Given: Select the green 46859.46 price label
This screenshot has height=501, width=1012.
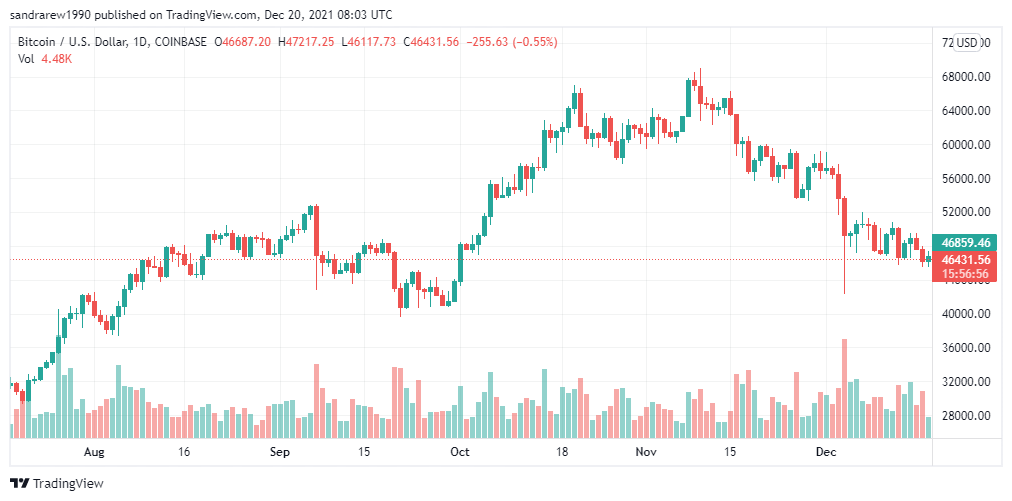Looking at the screenshot, I should point(965,243).
